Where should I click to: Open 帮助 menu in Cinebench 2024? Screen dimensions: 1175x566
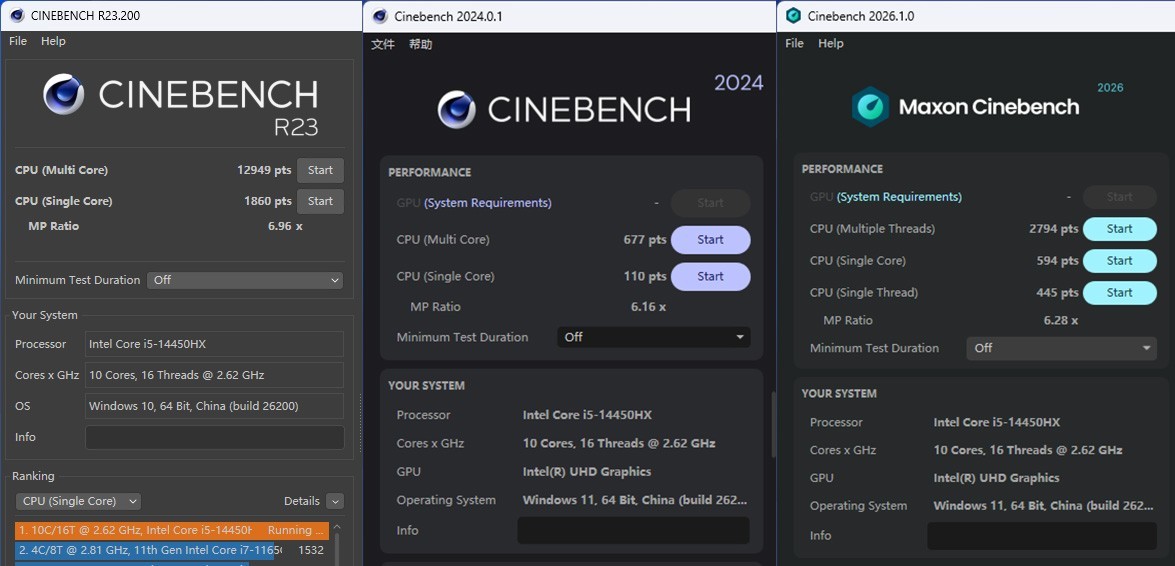(420, 44)
